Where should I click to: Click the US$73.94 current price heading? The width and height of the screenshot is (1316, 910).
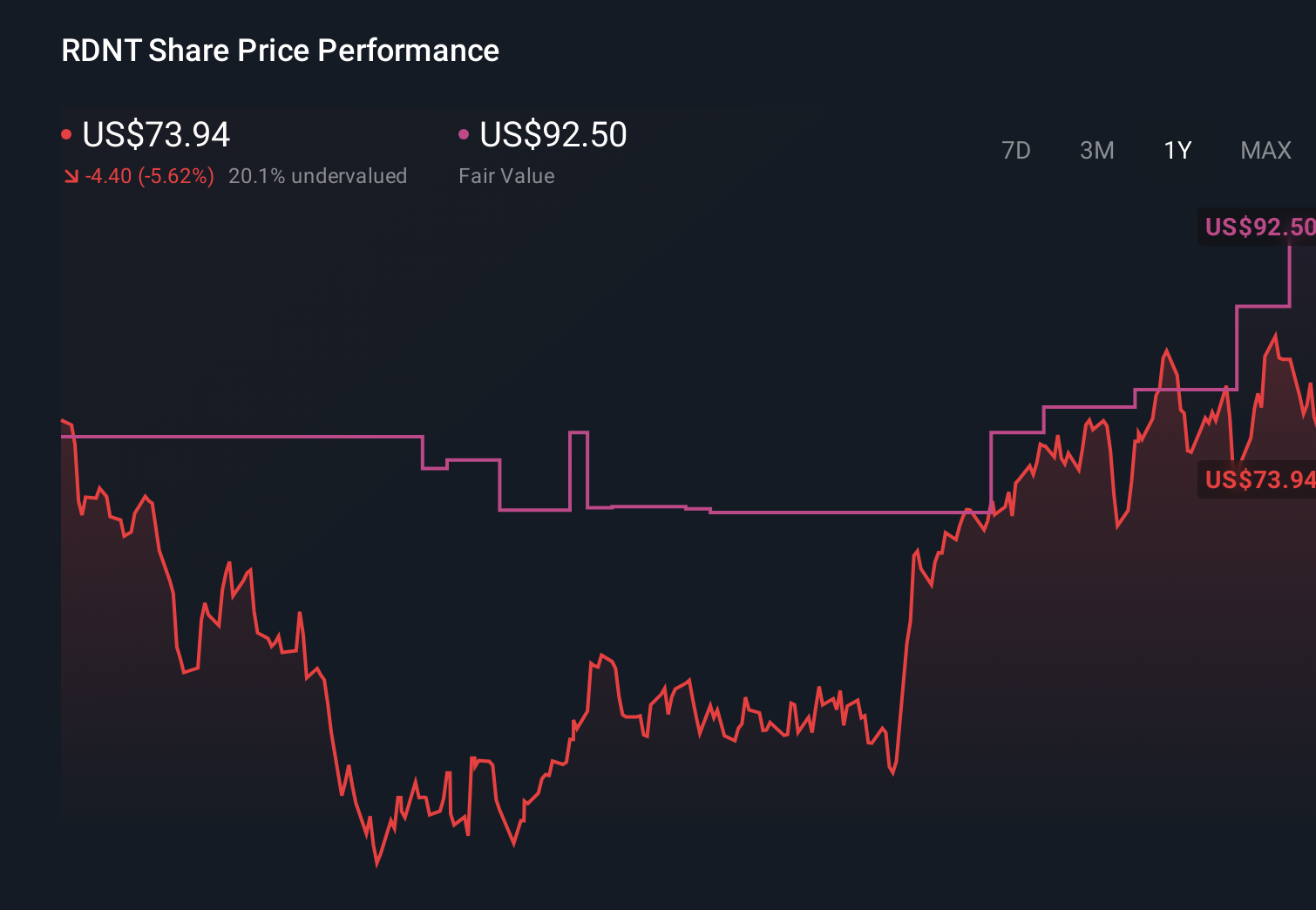(x=156, y=134)
